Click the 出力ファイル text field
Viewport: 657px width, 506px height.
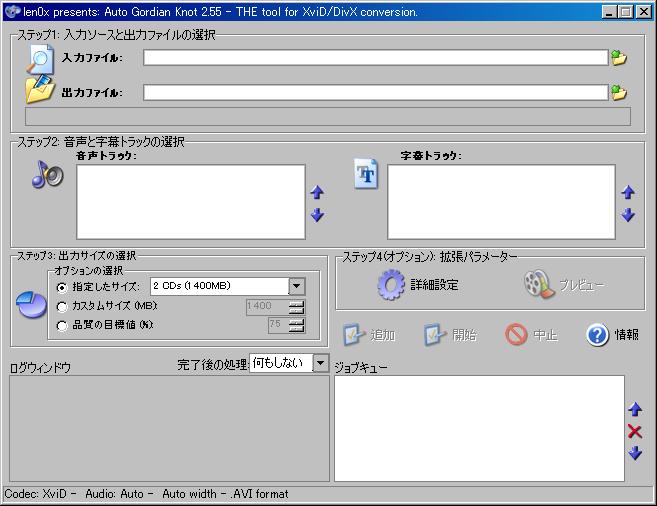point(375,92)
